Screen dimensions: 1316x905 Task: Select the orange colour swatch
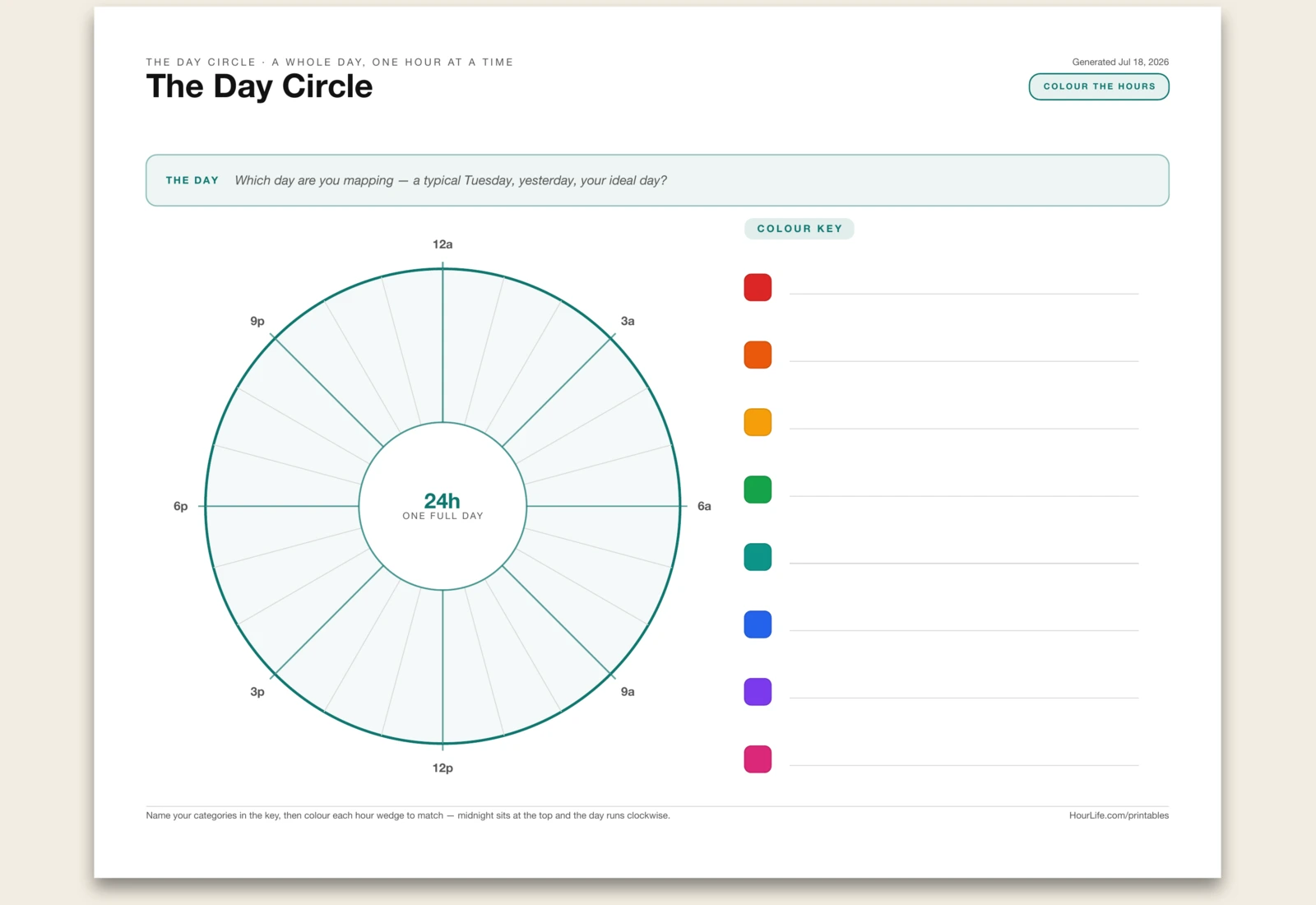tap(758, 355)
